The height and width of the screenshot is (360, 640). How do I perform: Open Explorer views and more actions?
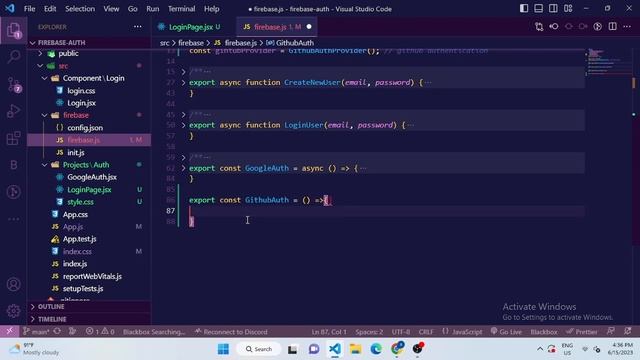point(138,27)
